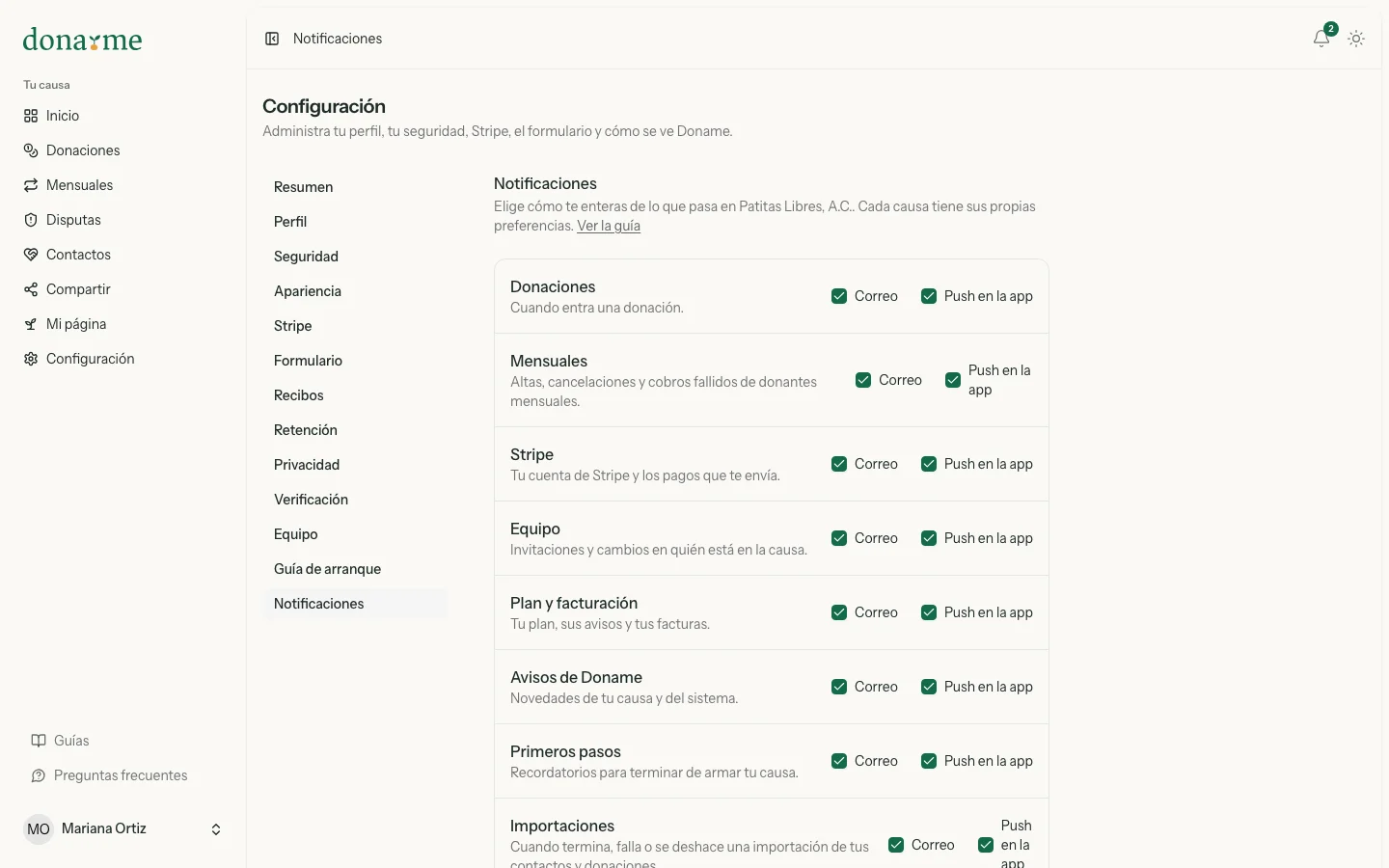Collapse sidebar with the panel icon
1389x868 pixels.
[272, 39]
